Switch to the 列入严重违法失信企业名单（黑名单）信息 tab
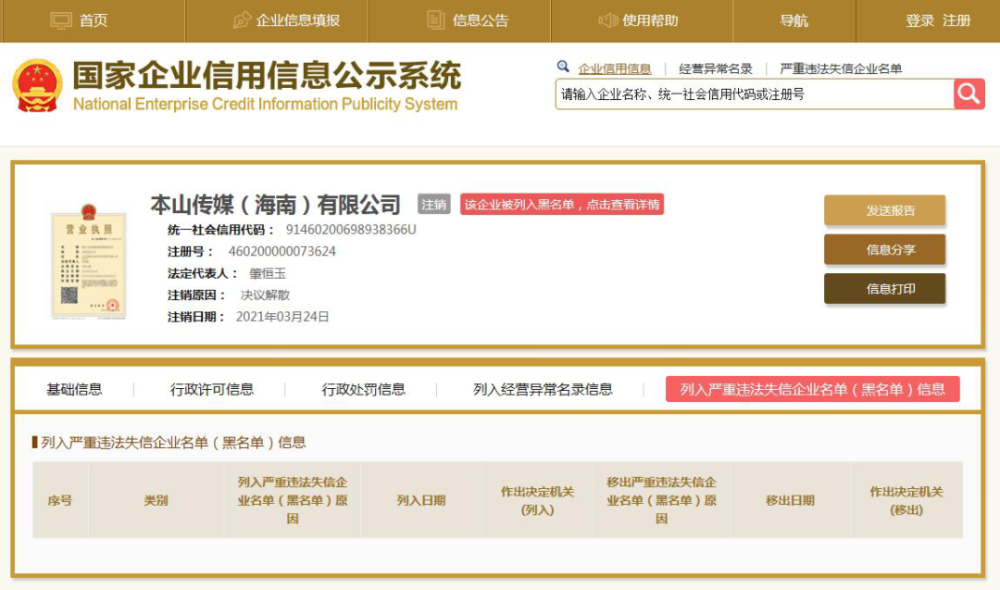Viewport: 1000px width, 590px height. [812, 389]
